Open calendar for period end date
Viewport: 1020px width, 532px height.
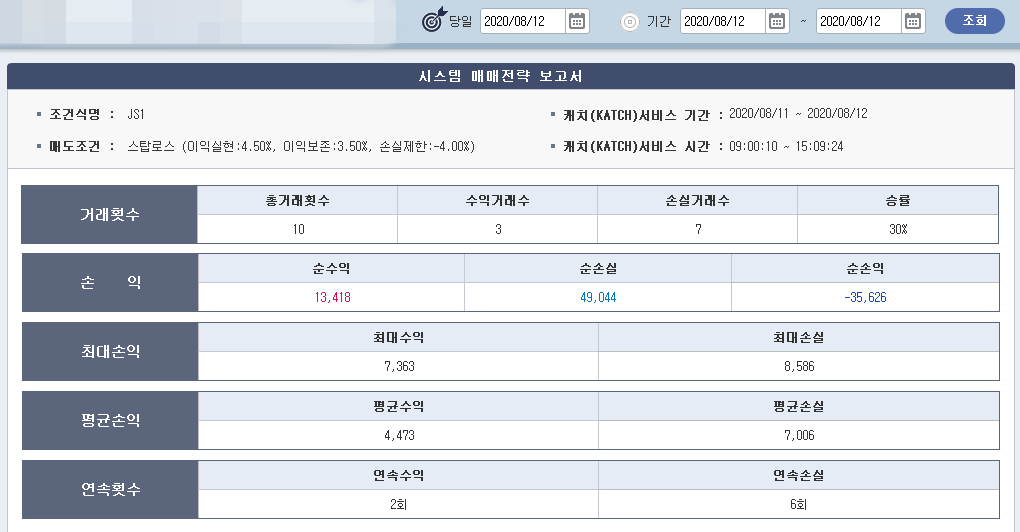tap(913, 21)
